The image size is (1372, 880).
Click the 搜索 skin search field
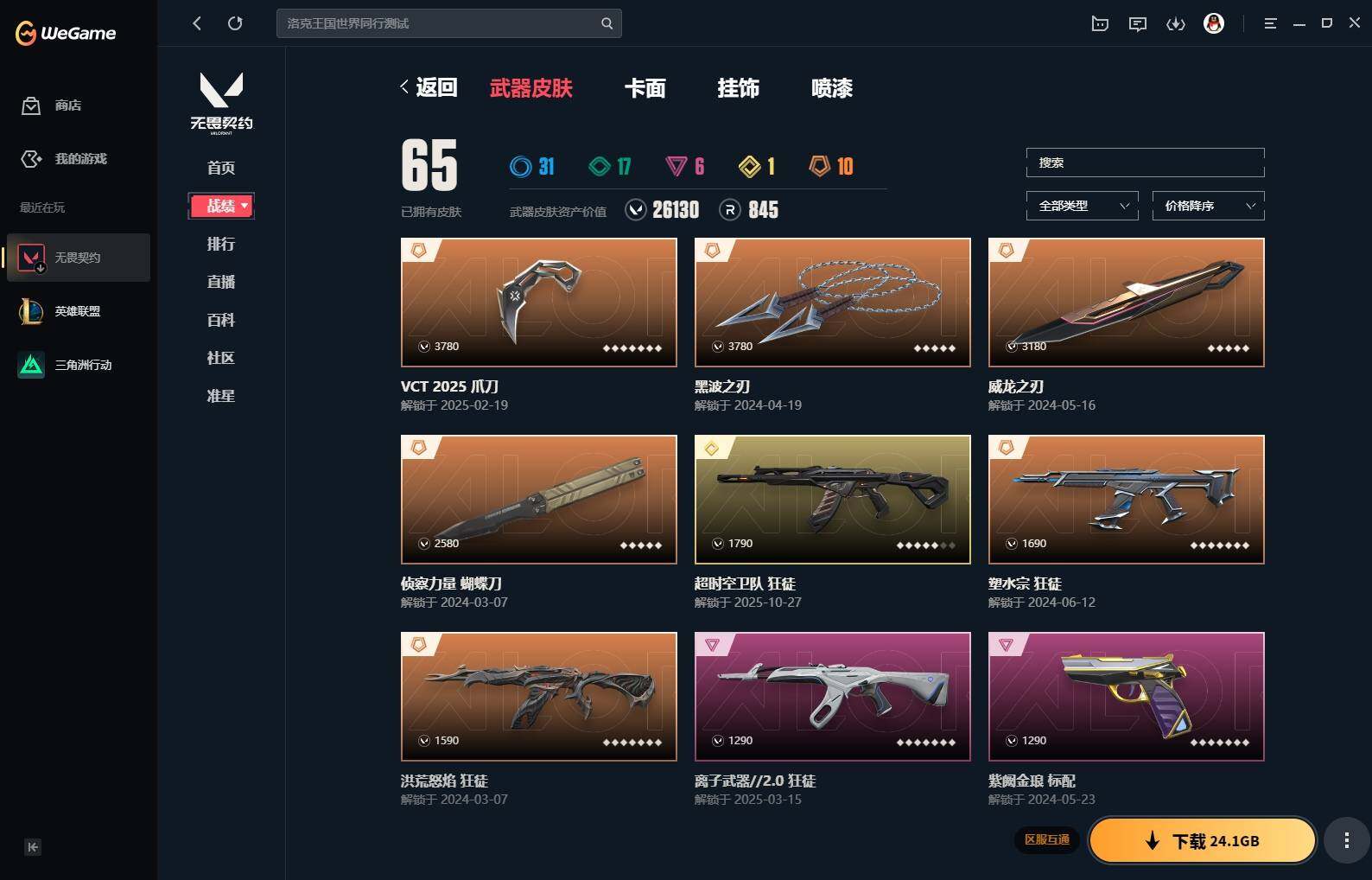[1145, 163]
